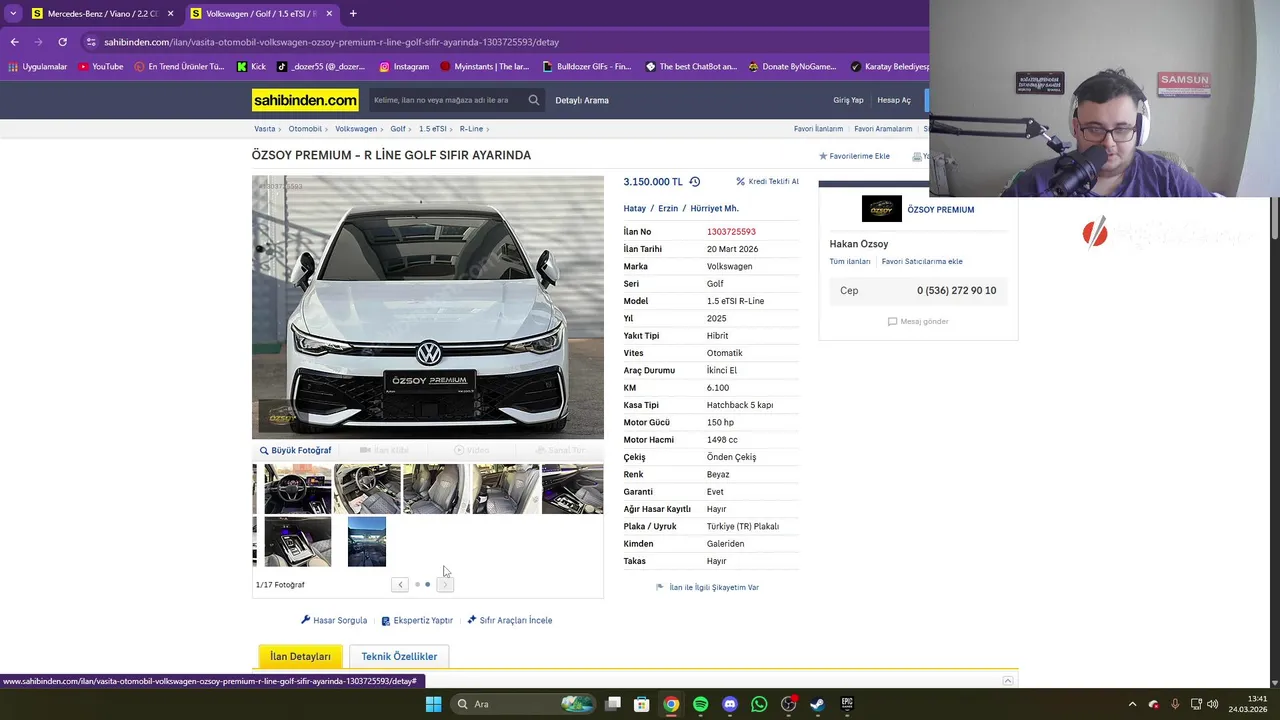The image size is (1280, 720).
Task: Select the İlan Detayları tab
Action: [x=300, y=656]
